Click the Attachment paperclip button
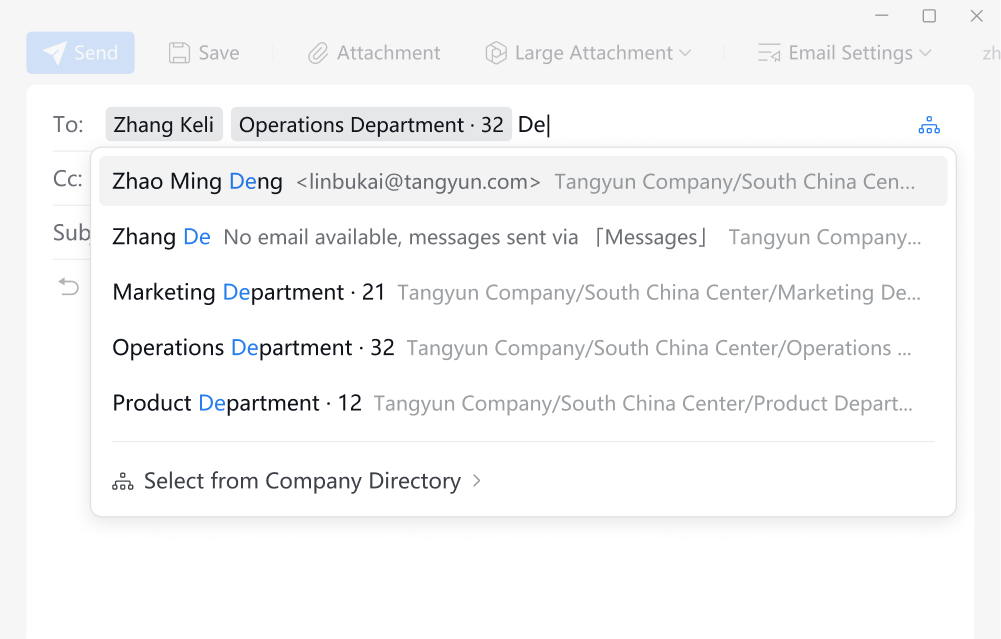The image size is (1001, 639). (x=374, y=53)
